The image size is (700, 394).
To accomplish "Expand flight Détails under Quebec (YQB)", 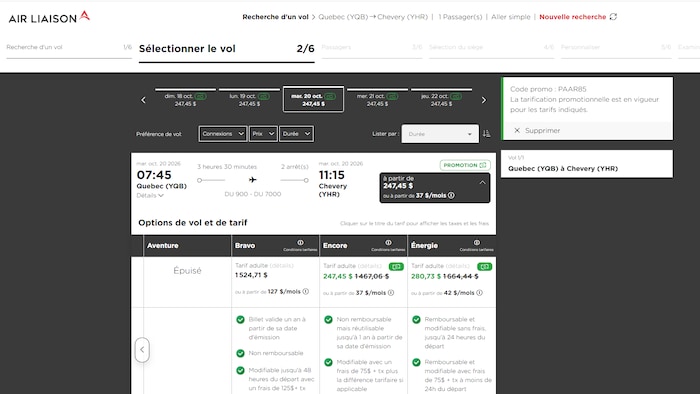I will [x=150, y=195].
